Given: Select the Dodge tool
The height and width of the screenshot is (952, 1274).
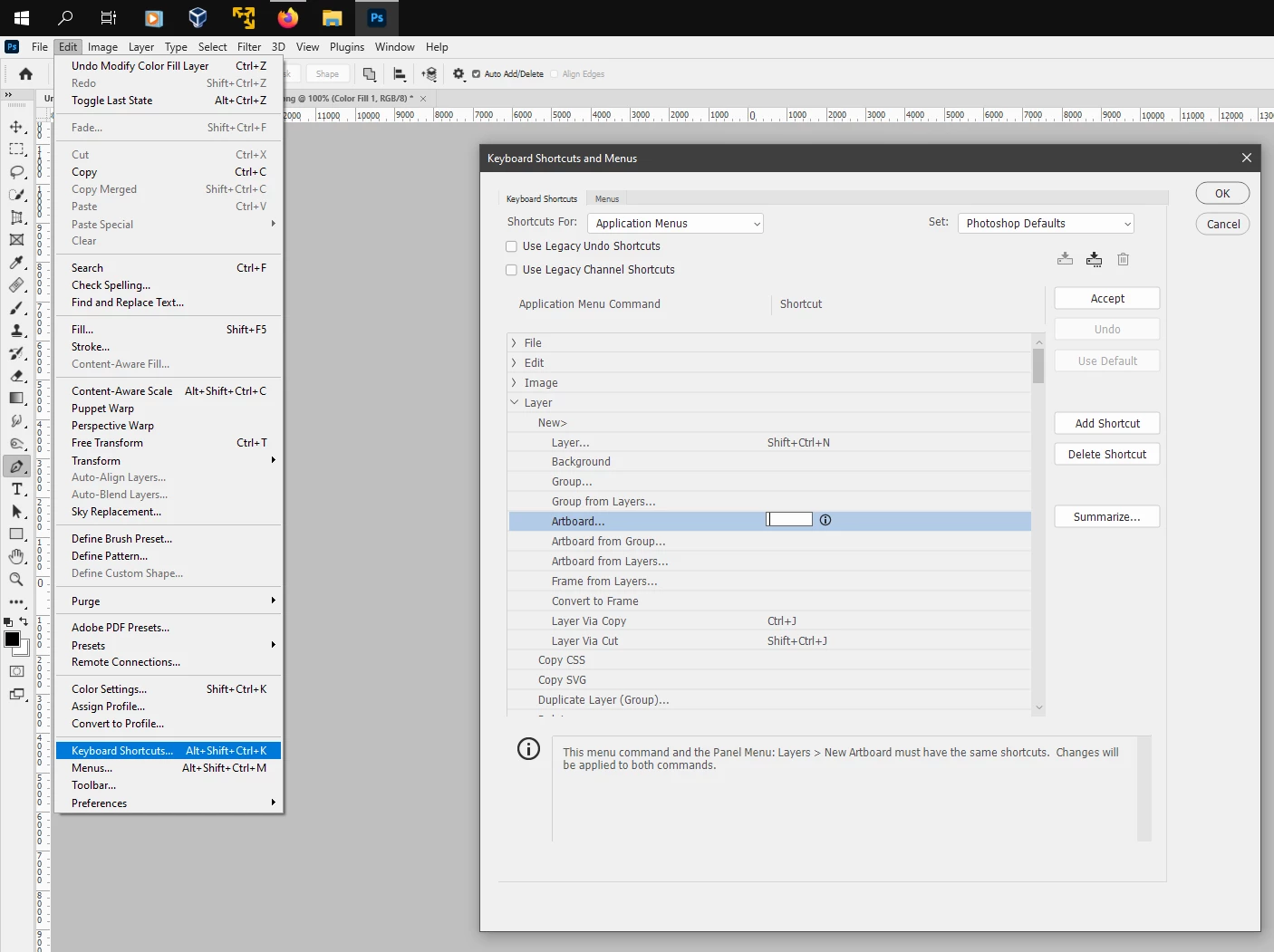Looking at the screenshot, I should [x=16, y=444].
